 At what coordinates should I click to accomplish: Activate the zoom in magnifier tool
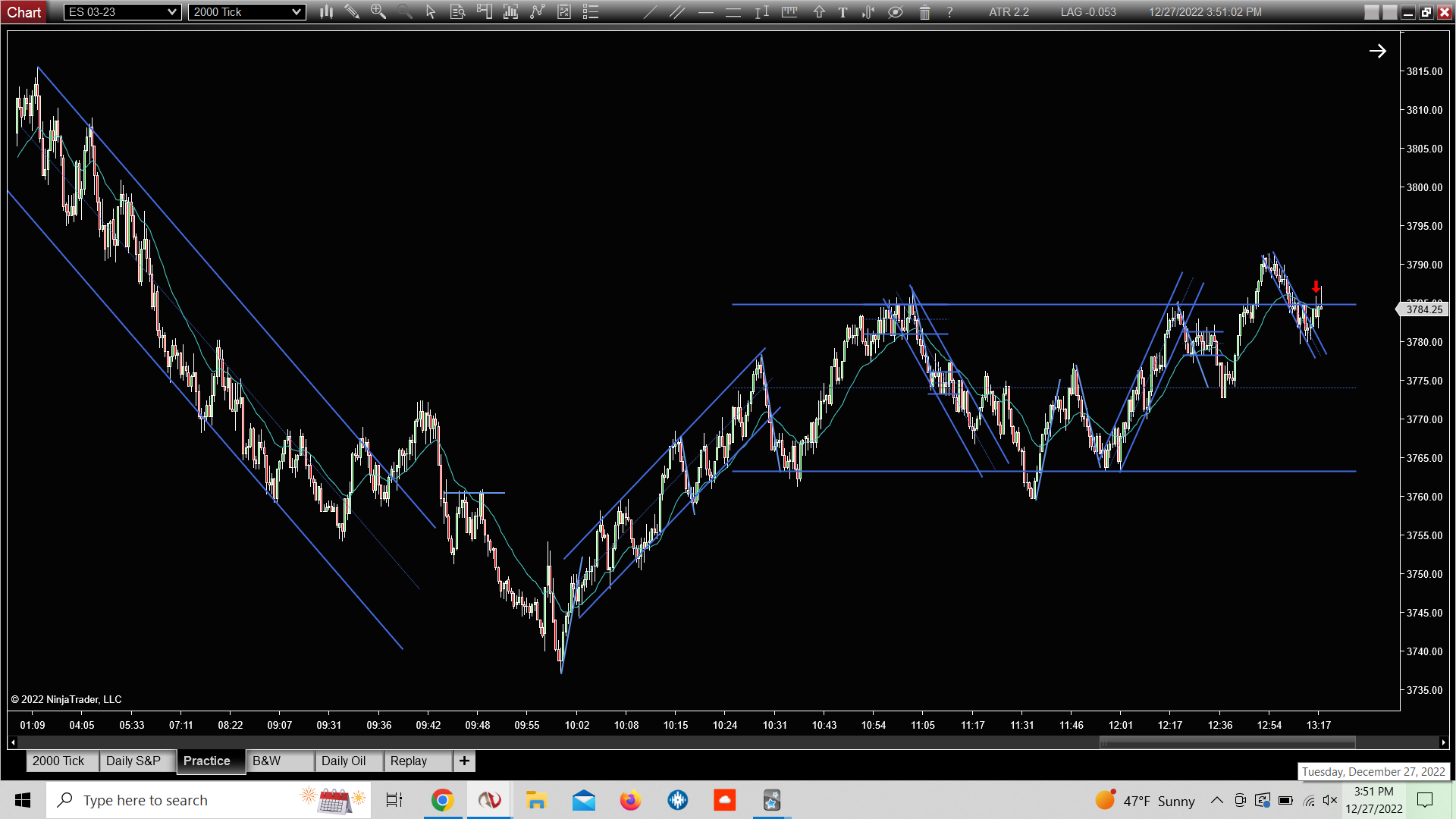point(378,11)
